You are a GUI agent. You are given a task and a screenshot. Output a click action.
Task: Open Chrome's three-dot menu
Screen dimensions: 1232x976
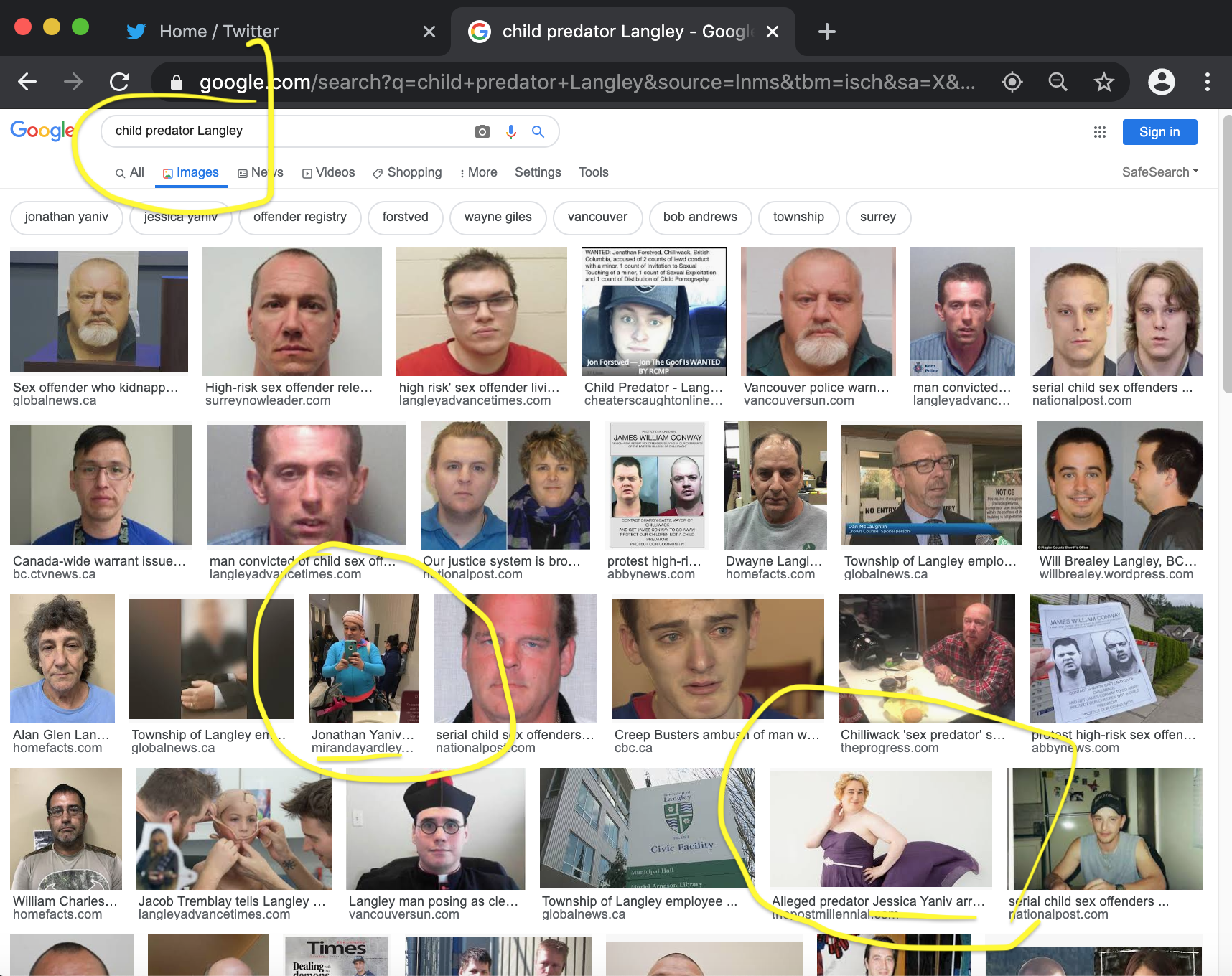pyautogui.click(x=1208, y=82)
